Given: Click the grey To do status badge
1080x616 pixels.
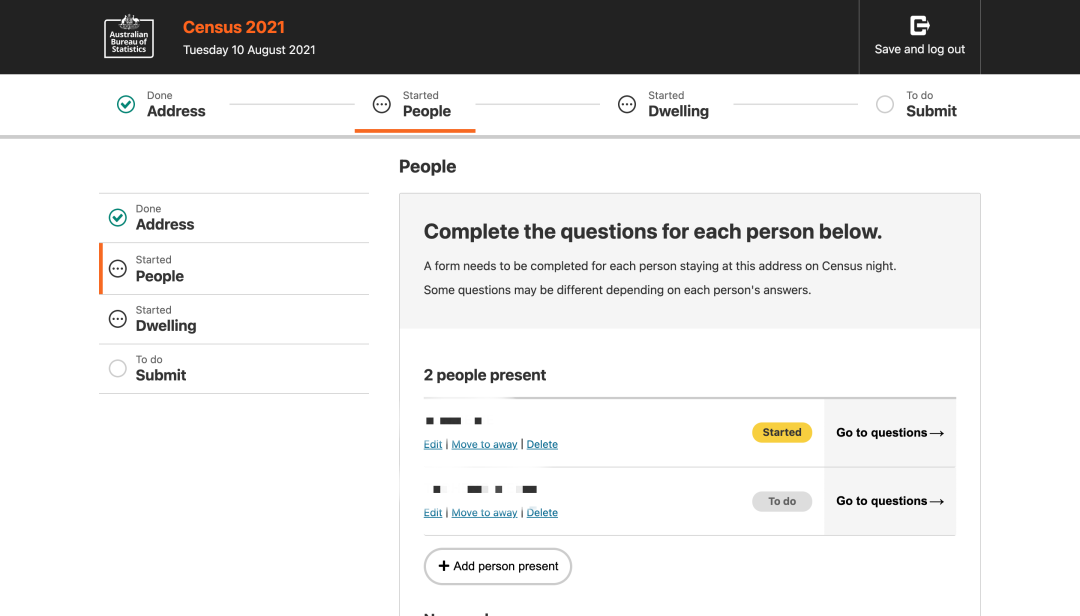Looking at the screenshot, I should point(782,501).
